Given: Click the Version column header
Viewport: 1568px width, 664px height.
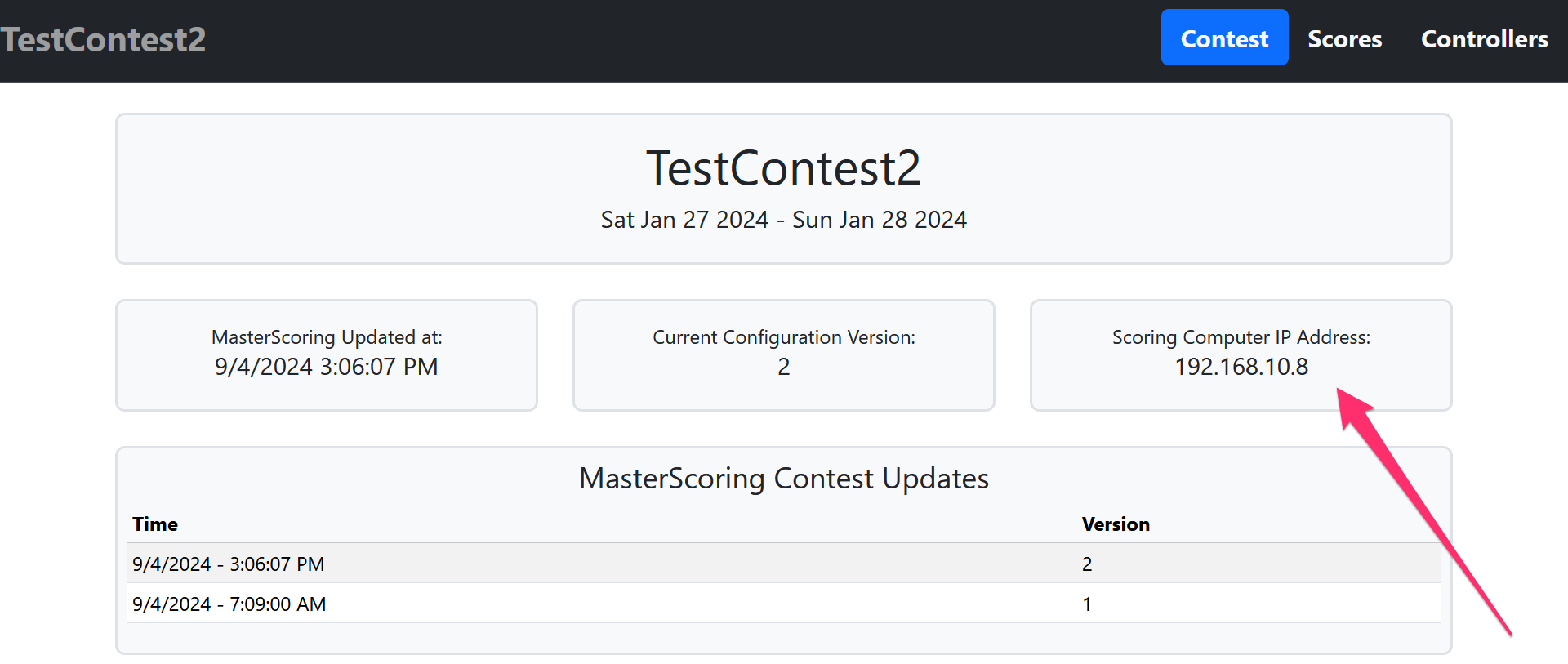Looking at the screenshot, I should coord(1115,524).
